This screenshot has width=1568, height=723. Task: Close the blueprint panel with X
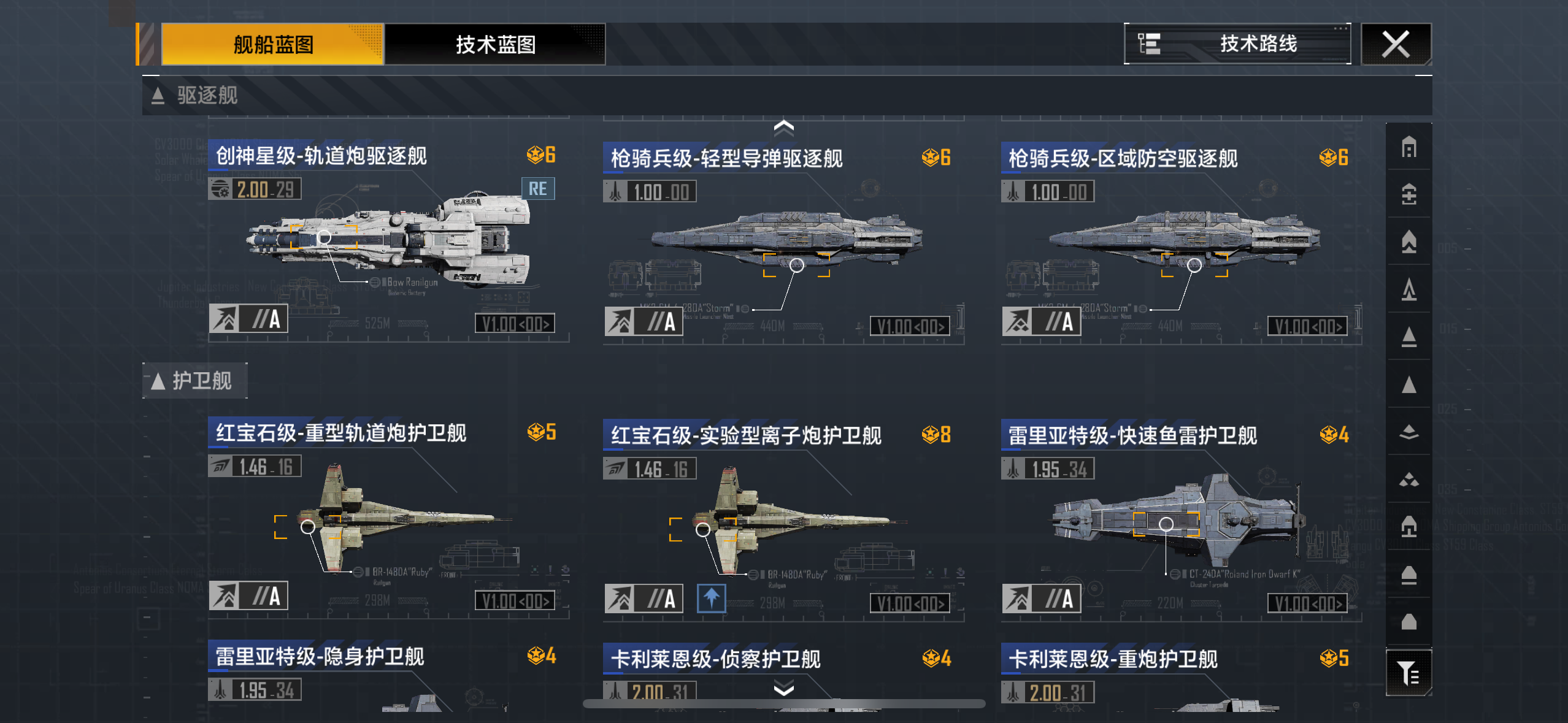point(1396,44)
